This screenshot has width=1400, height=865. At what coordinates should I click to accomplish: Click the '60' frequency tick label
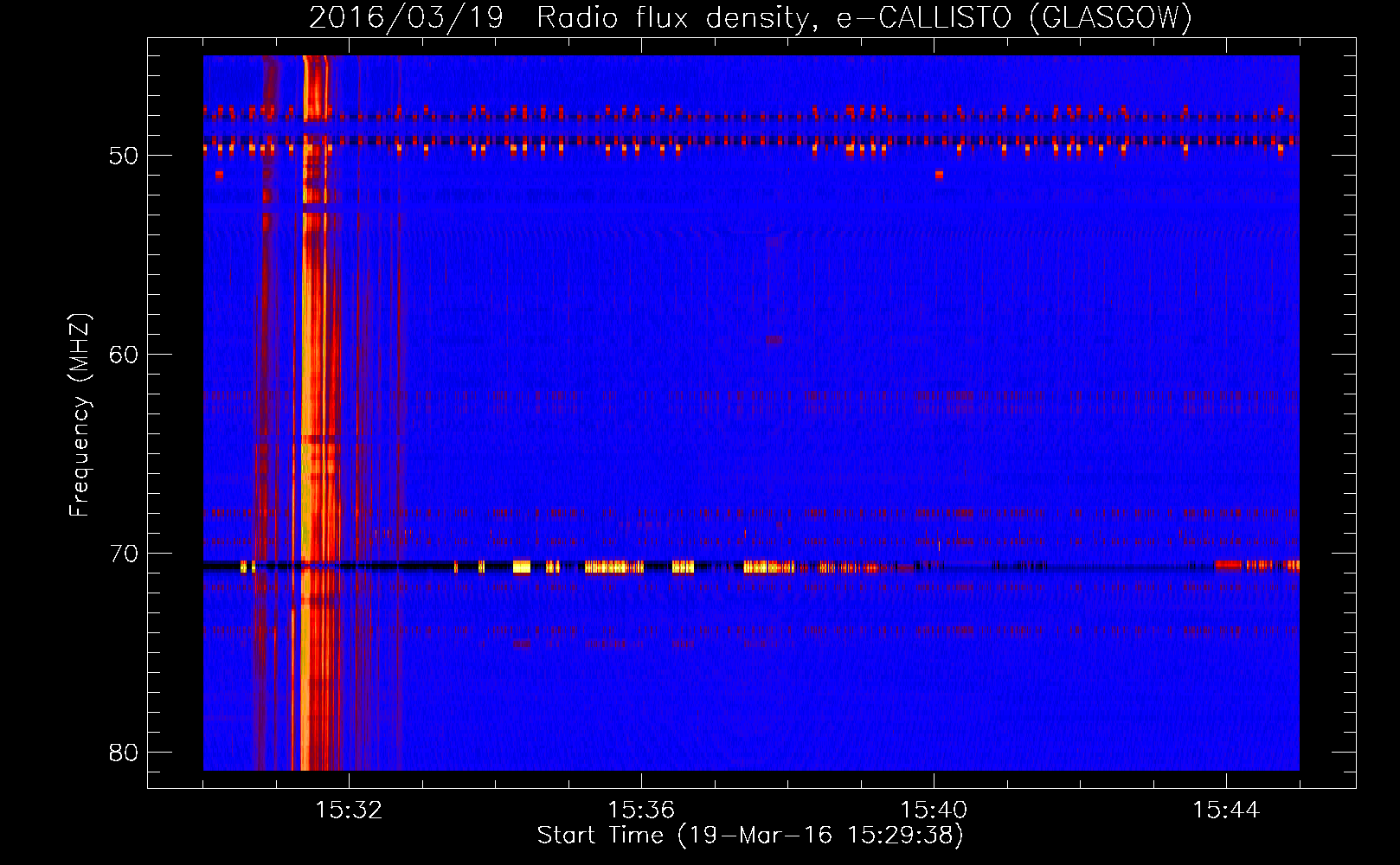(124, 355)
